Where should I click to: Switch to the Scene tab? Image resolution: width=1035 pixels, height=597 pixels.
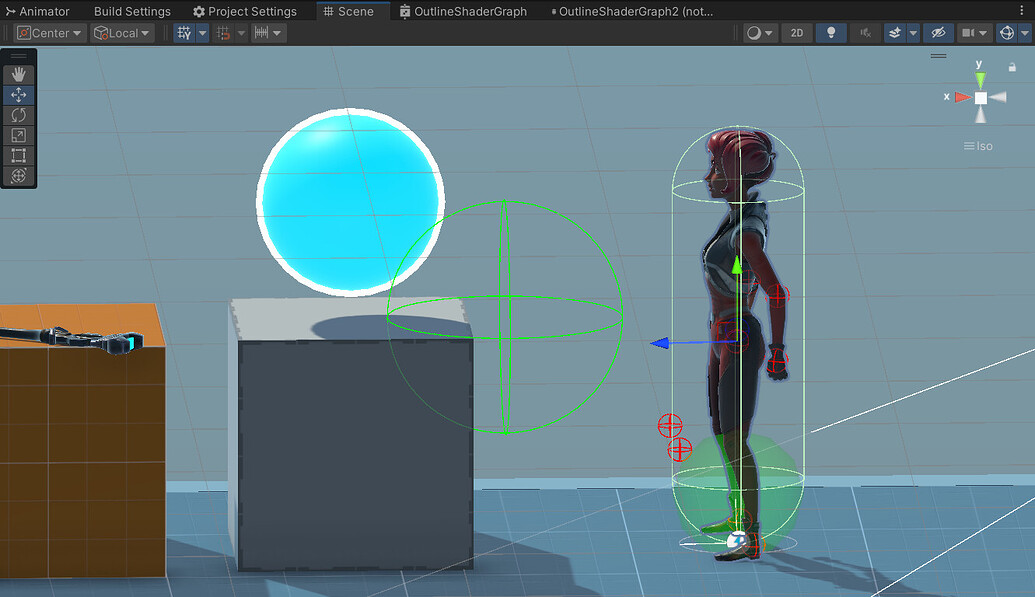[x=352, y=11]
